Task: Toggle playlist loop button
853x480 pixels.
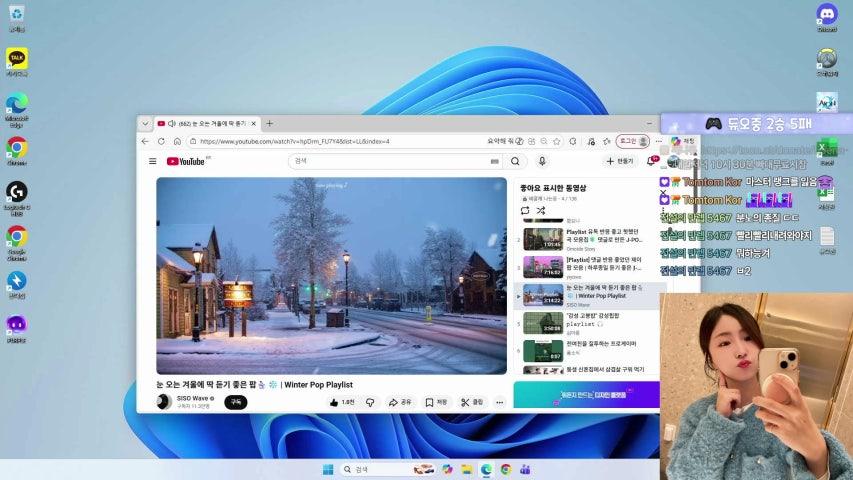Action: pos(525,211)
